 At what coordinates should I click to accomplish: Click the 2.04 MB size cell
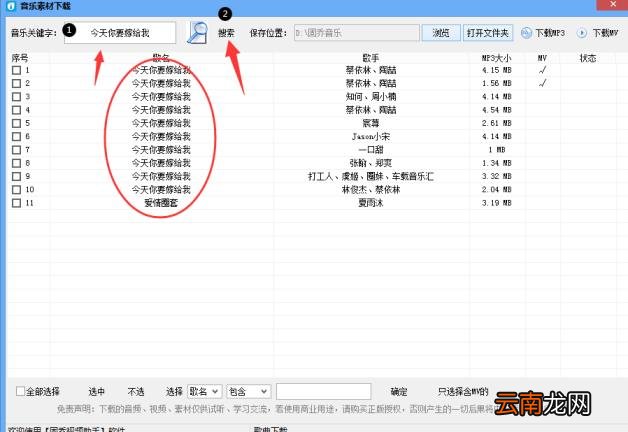coord(497,189)
